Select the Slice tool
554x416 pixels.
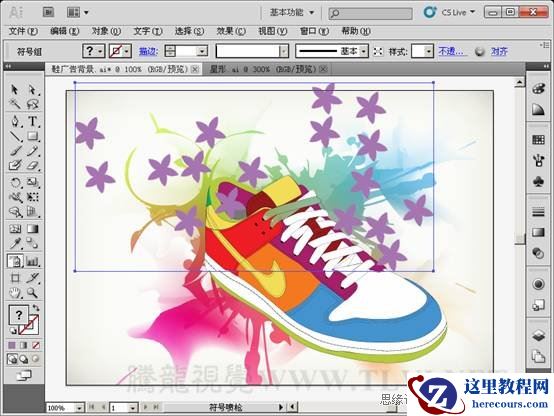(x=33, y=278)
